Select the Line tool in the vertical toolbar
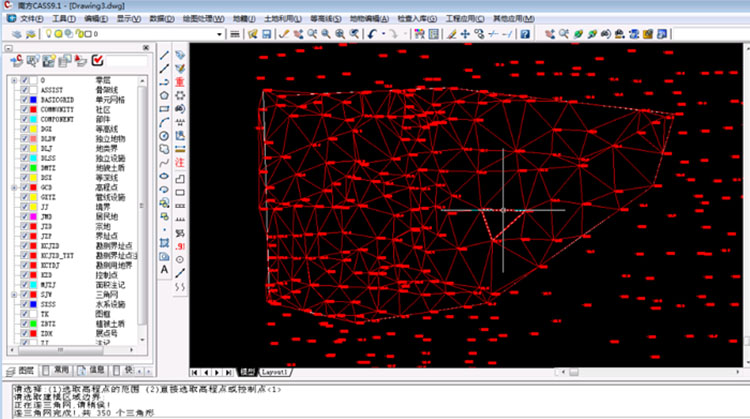750x419 pixels. click(x=164, y=55)
